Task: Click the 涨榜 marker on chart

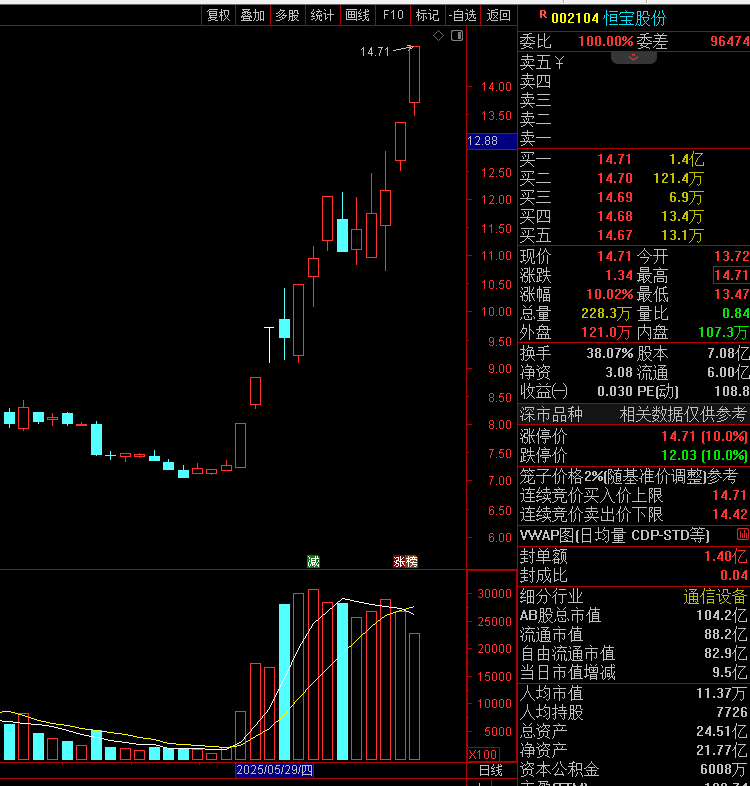Action: [405, 561]
